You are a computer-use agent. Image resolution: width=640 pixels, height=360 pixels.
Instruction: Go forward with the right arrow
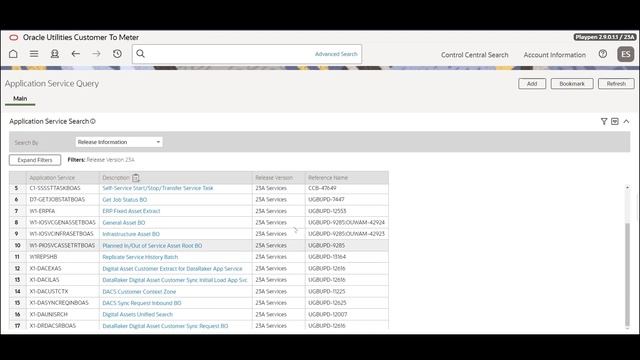(96, 54)
